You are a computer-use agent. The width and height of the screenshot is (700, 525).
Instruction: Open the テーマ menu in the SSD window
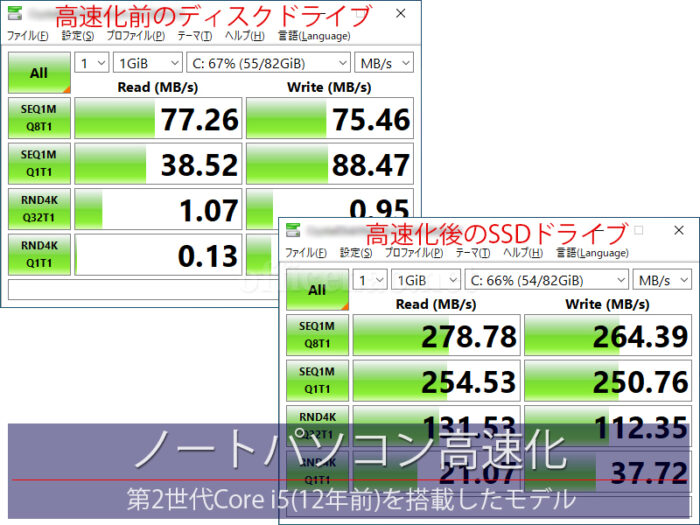coord(473,253)
